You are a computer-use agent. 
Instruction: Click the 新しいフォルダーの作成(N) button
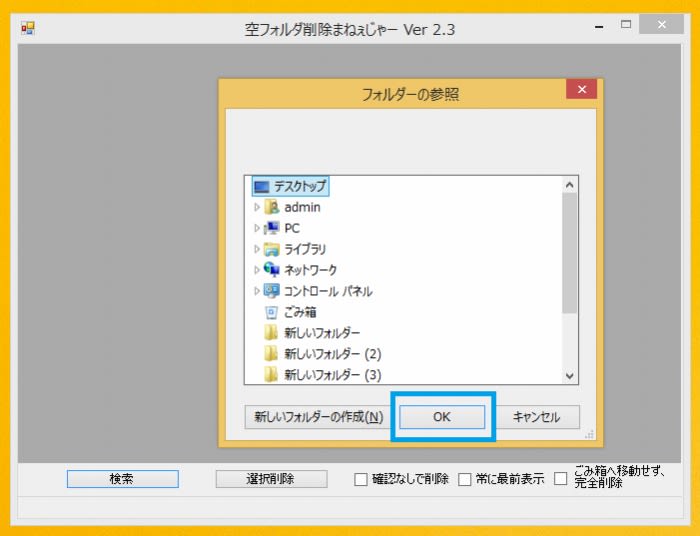pos(317,417)
